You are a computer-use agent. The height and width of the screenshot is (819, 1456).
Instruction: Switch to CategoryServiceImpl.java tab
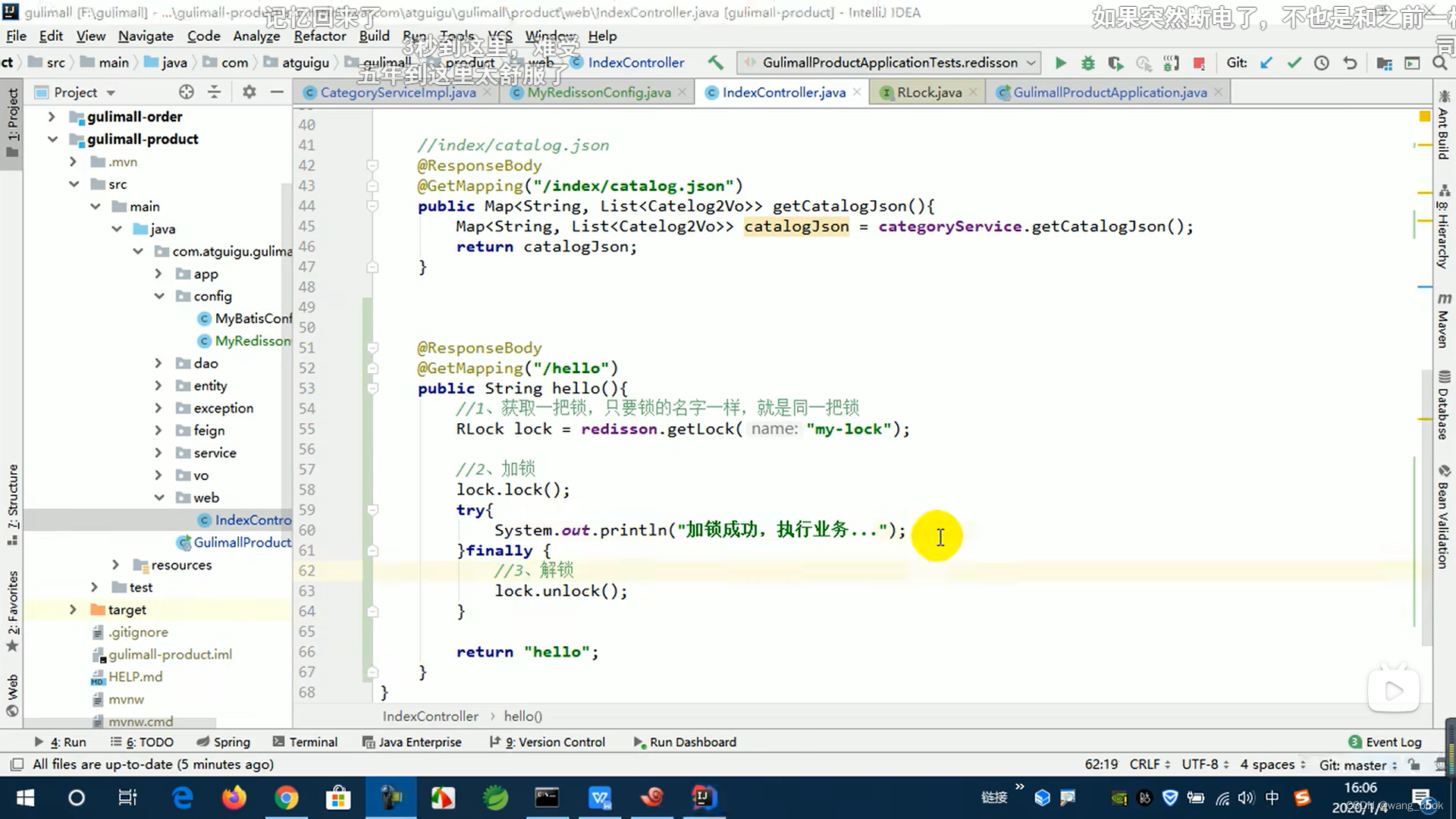pyautogui.click(x=397, y=92)
